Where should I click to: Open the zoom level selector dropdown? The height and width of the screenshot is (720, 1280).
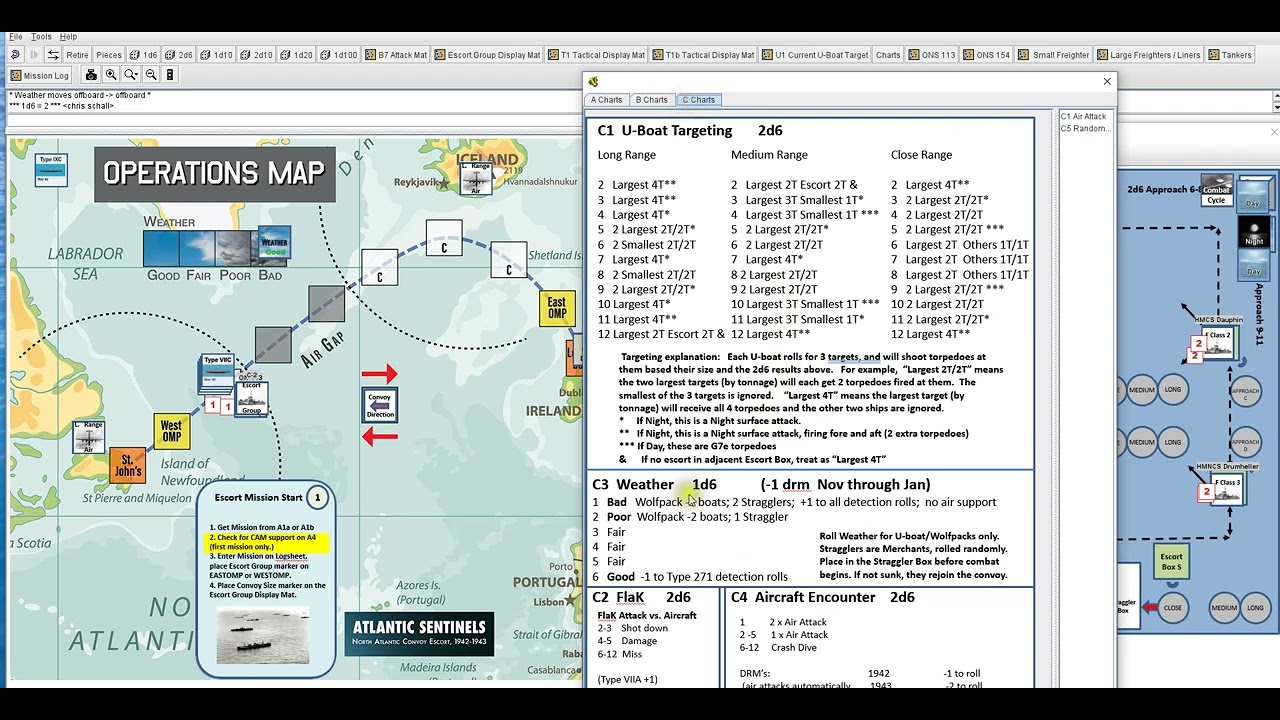click(x=131, y=75)
